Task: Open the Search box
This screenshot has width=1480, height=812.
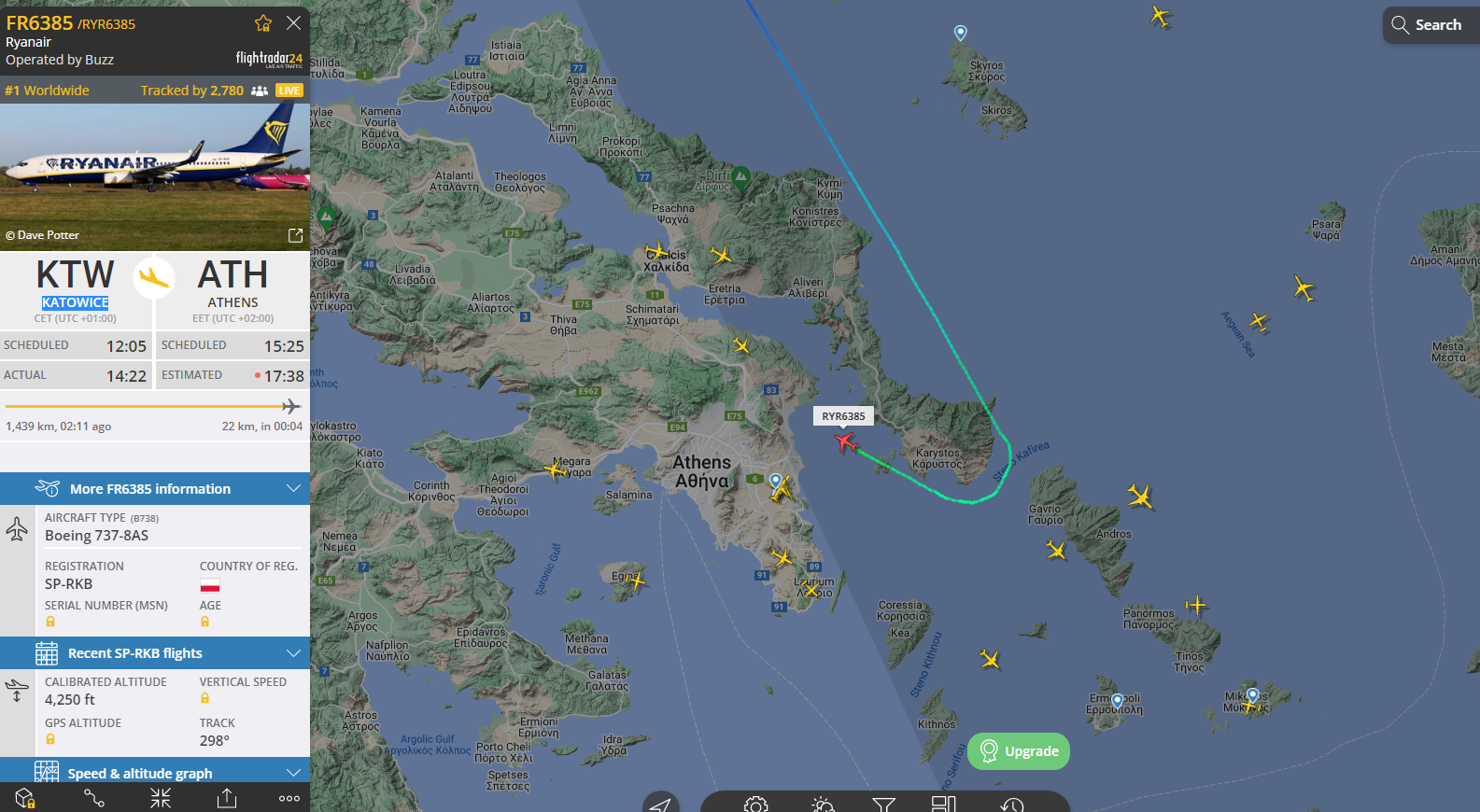Action: [x=1431, y=25]
